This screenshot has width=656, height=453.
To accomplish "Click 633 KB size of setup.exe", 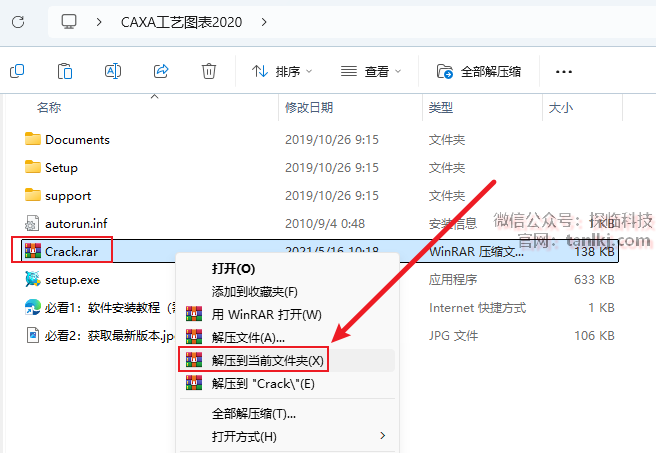I will (594, 279).
